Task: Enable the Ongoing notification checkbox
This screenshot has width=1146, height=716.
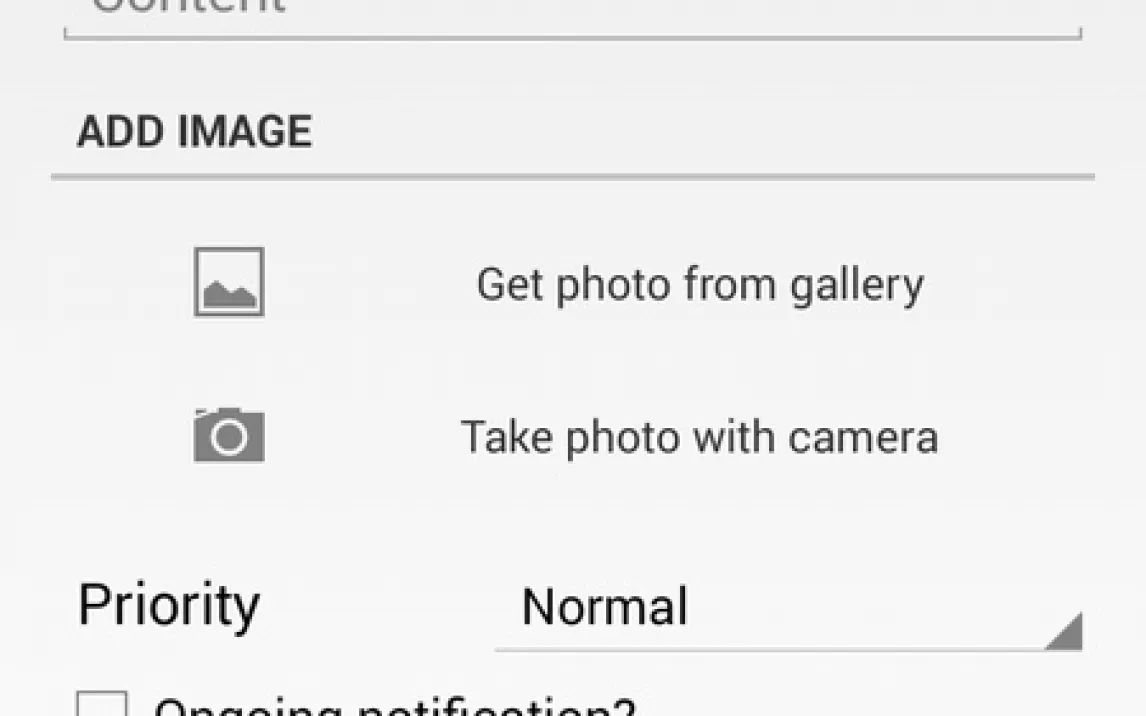Action: point(102,705)
